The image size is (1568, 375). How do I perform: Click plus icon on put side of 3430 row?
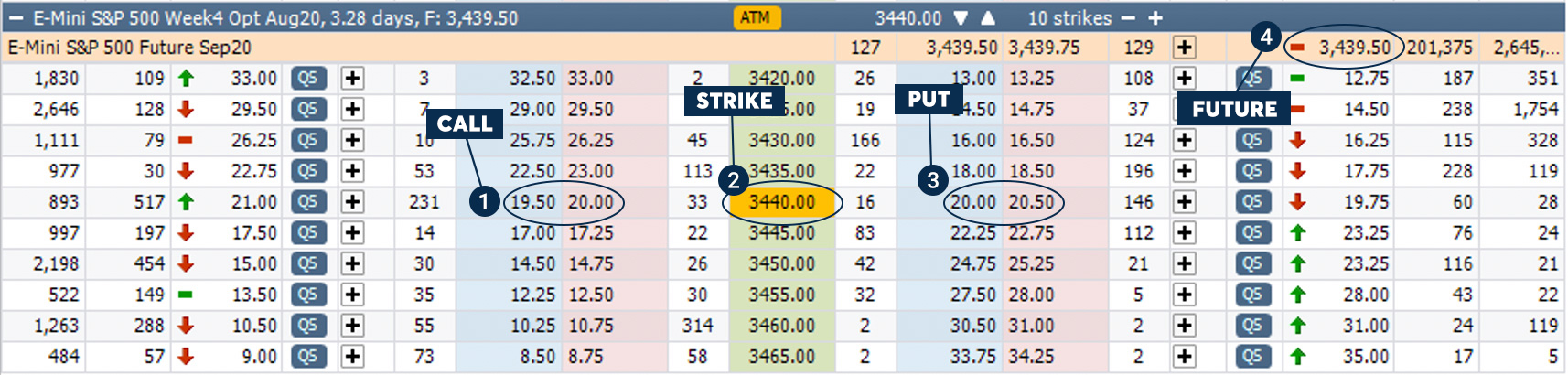1185,140
